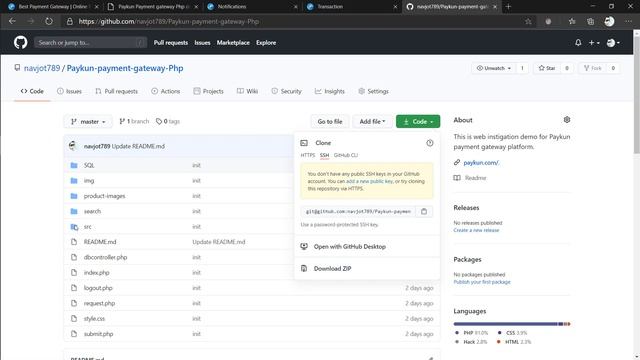640x360 pixels.
Task: Open the img folder
Action: (x=89, y=180)
